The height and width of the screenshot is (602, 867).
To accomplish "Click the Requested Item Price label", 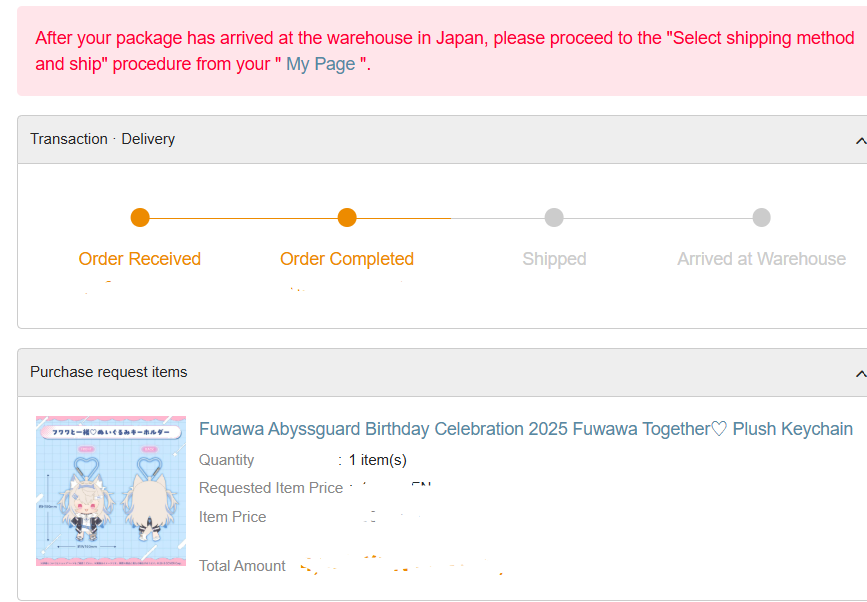I will click(271, 488).
